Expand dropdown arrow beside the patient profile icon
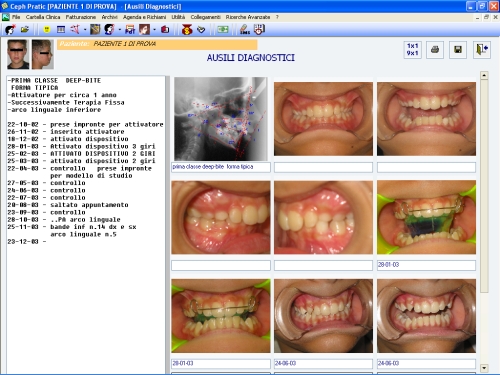The height and width of the screenshot is (375, 500). (x=120, y=30)
